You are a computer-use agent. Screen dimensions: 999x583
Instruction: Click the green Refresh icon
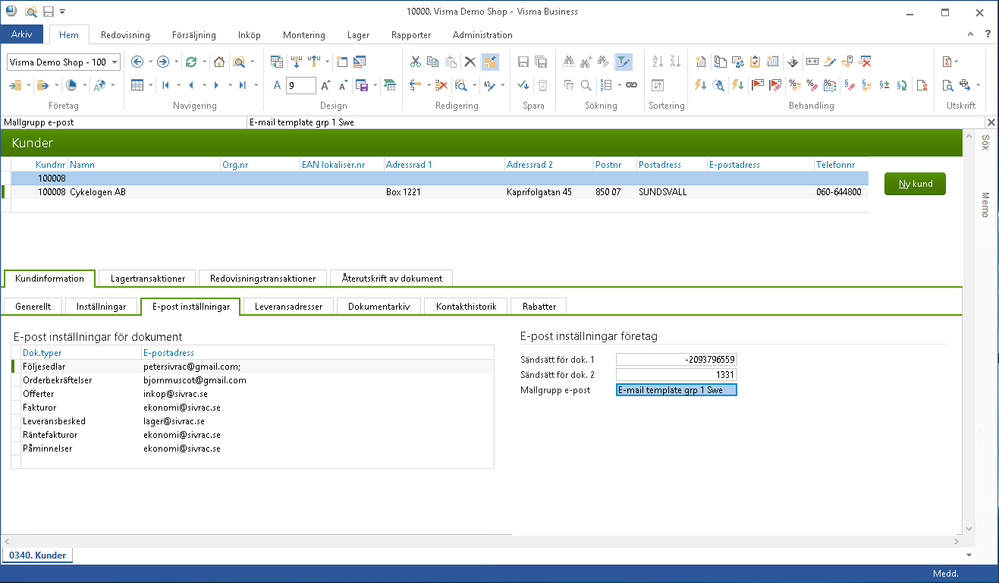click(190, 62)
